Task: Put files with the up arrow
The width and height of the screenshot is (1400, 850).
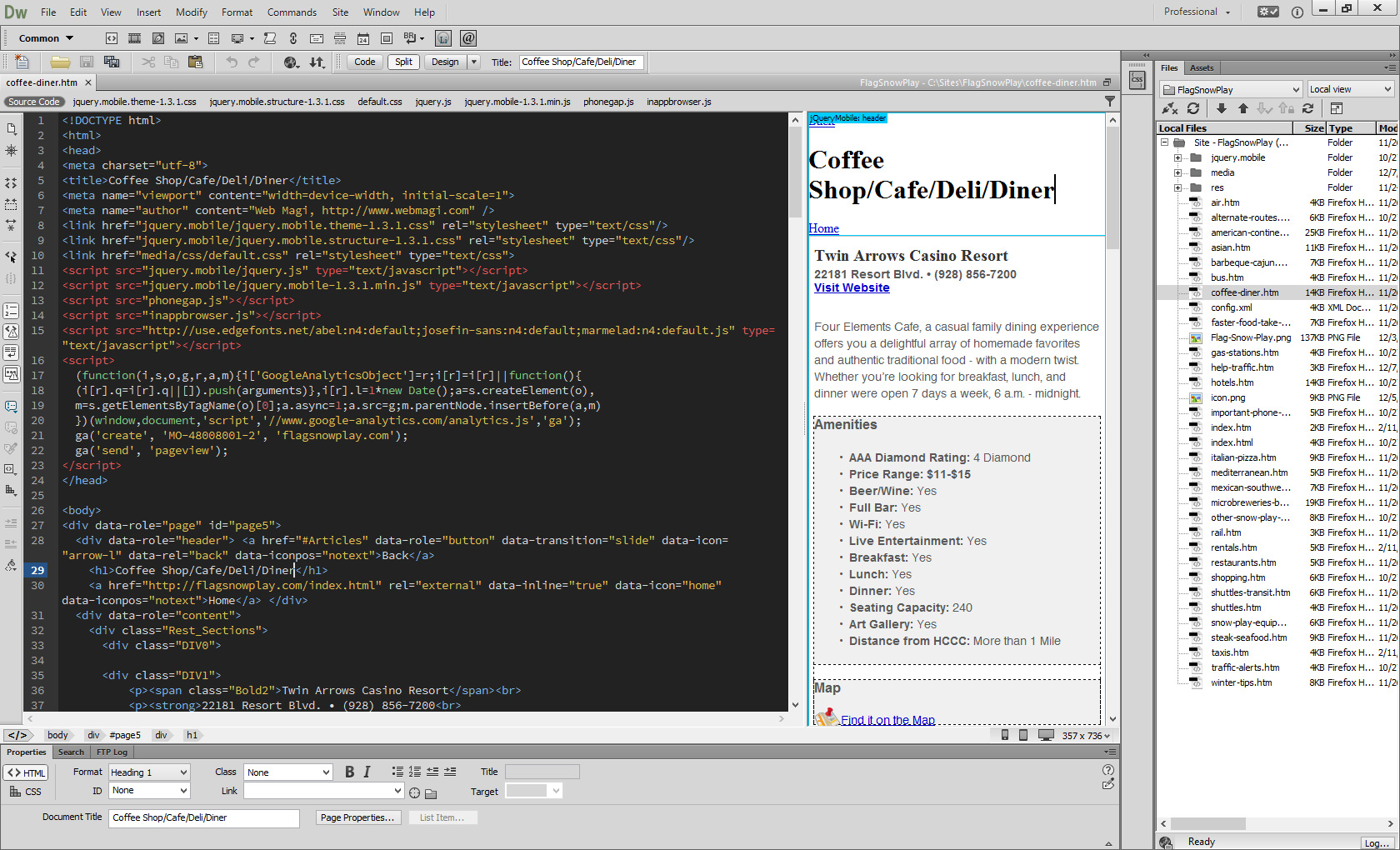Action: click(x=1243, y=108)
